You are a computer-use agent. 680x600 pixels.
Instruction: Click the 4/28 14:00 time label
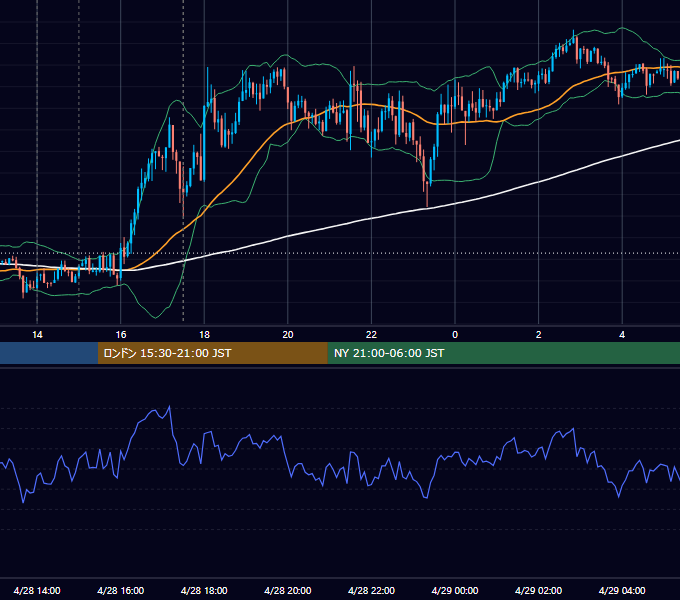tap(37, 590)
